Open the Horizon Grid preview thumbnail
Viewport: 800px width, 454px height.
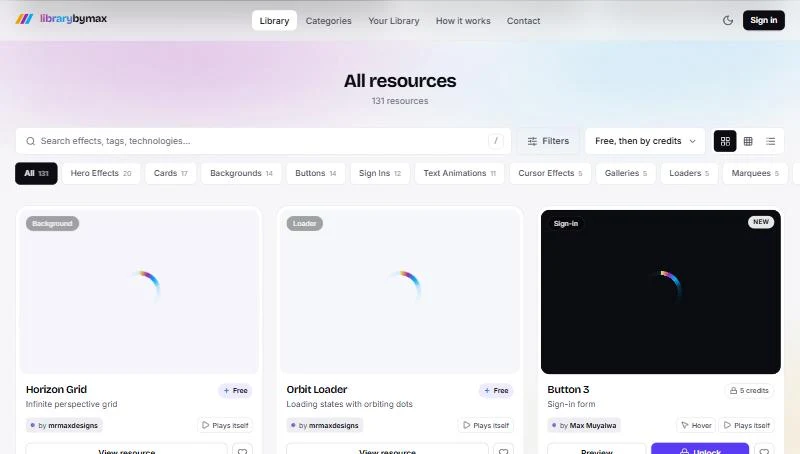tap(139, 292)
